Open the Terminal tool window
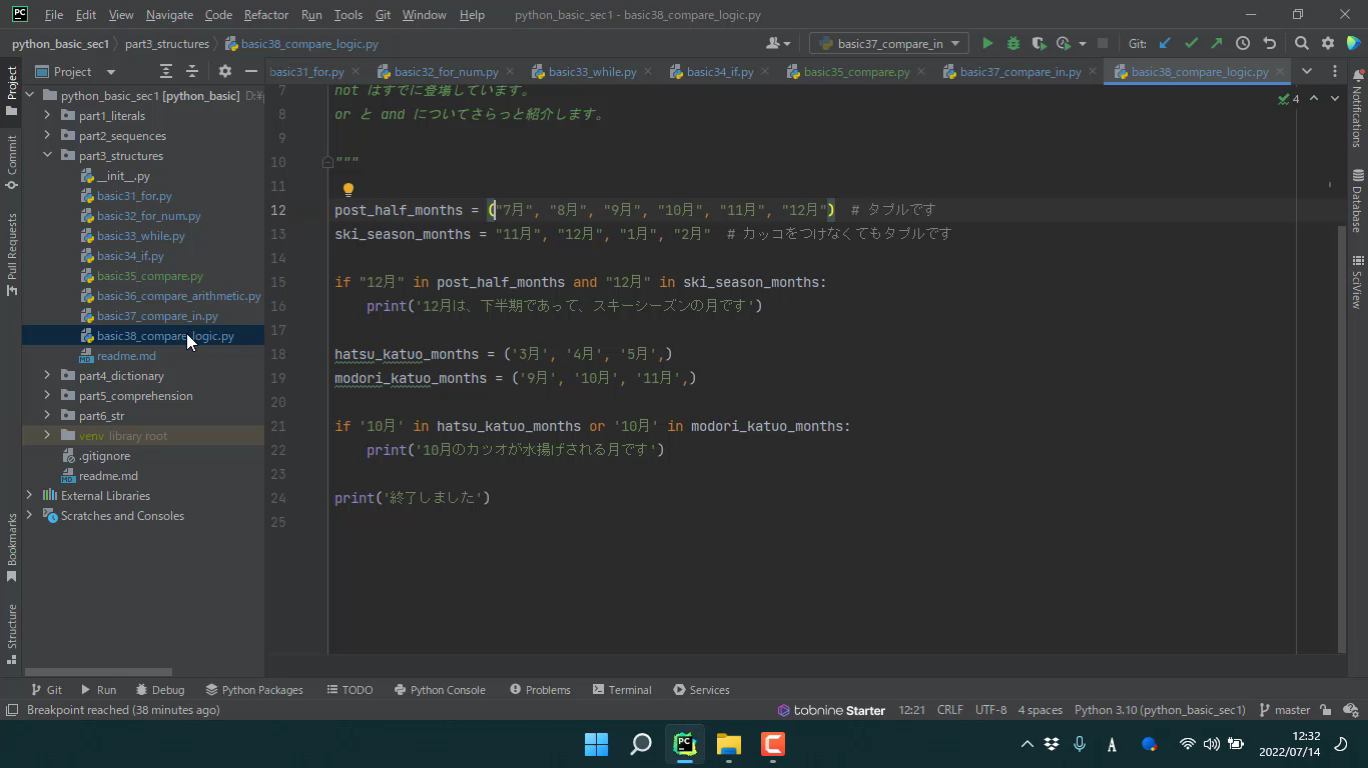The height and width of the screenshot is (768, 1368). 622,690
